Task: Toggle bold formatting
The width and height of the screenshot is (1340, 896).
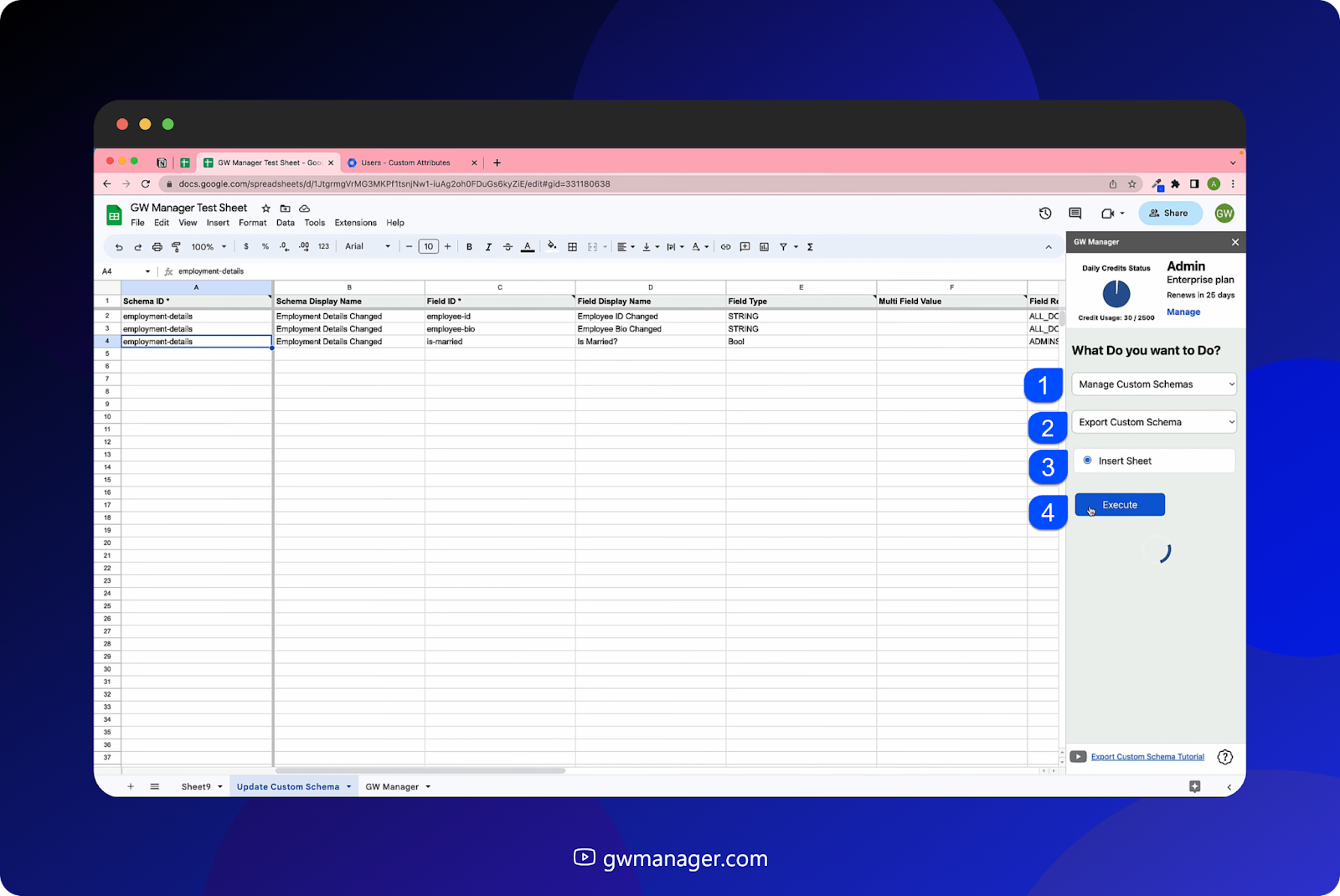Action: 469,247
